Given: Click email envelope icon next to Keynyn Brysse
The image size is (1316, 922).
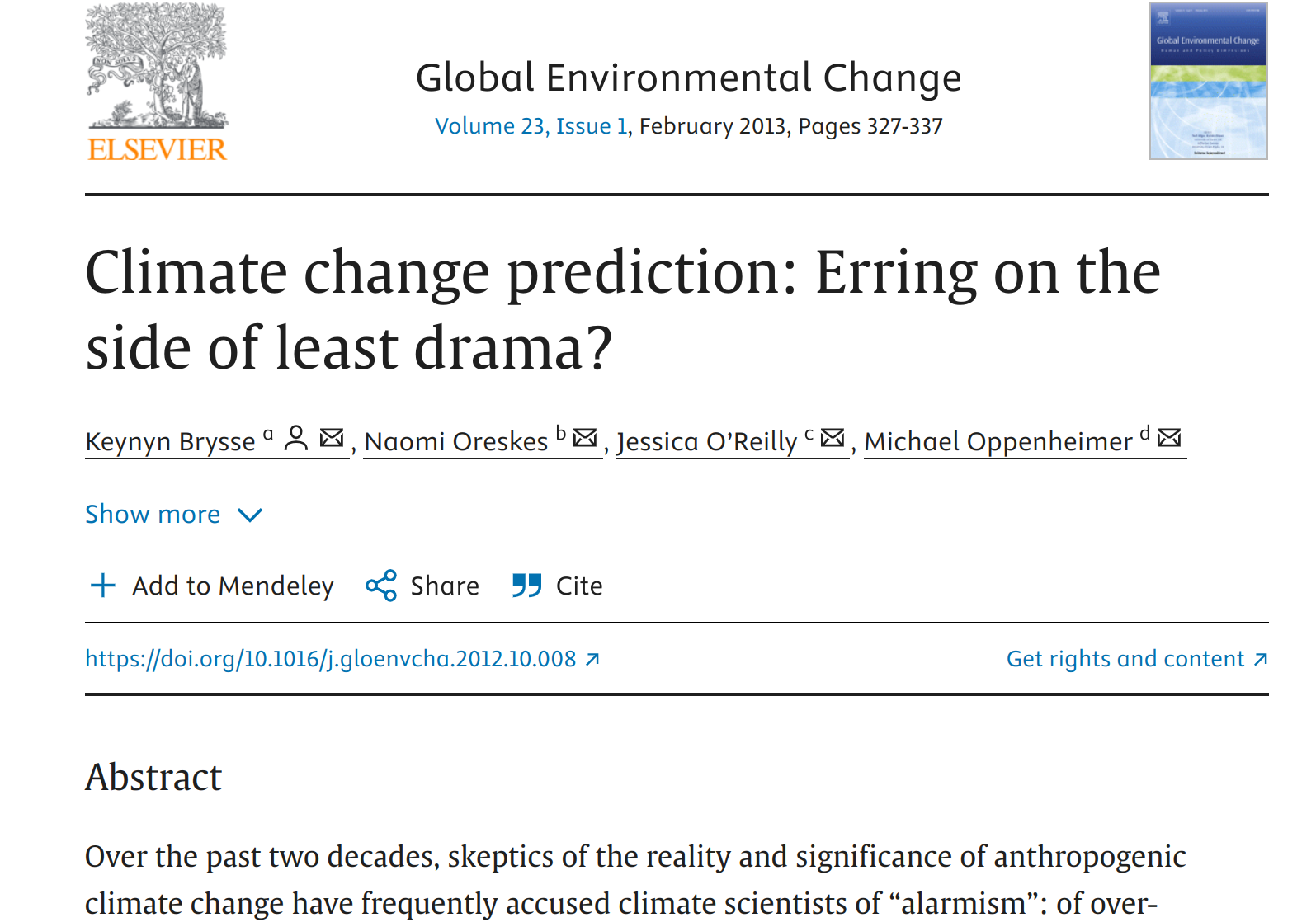Looking at the screenshot, I should [x=332, y=438].
